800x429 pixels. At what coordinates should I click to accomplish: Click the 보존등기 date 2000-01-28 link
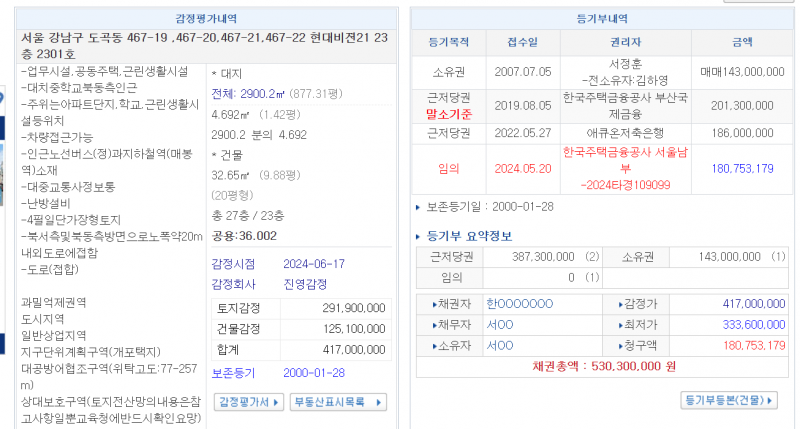(x=313, y=372)
